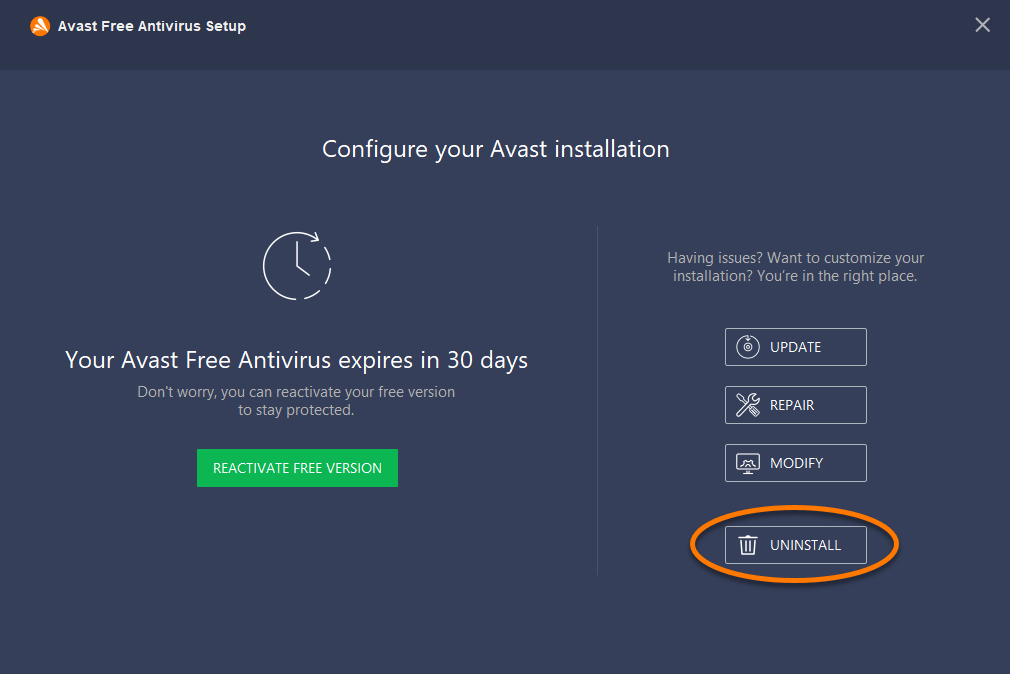Click the 'Avast Free Antivirus Setup' title text
This screenshot has width=1010, height=674.
click(x=152, y=26)
